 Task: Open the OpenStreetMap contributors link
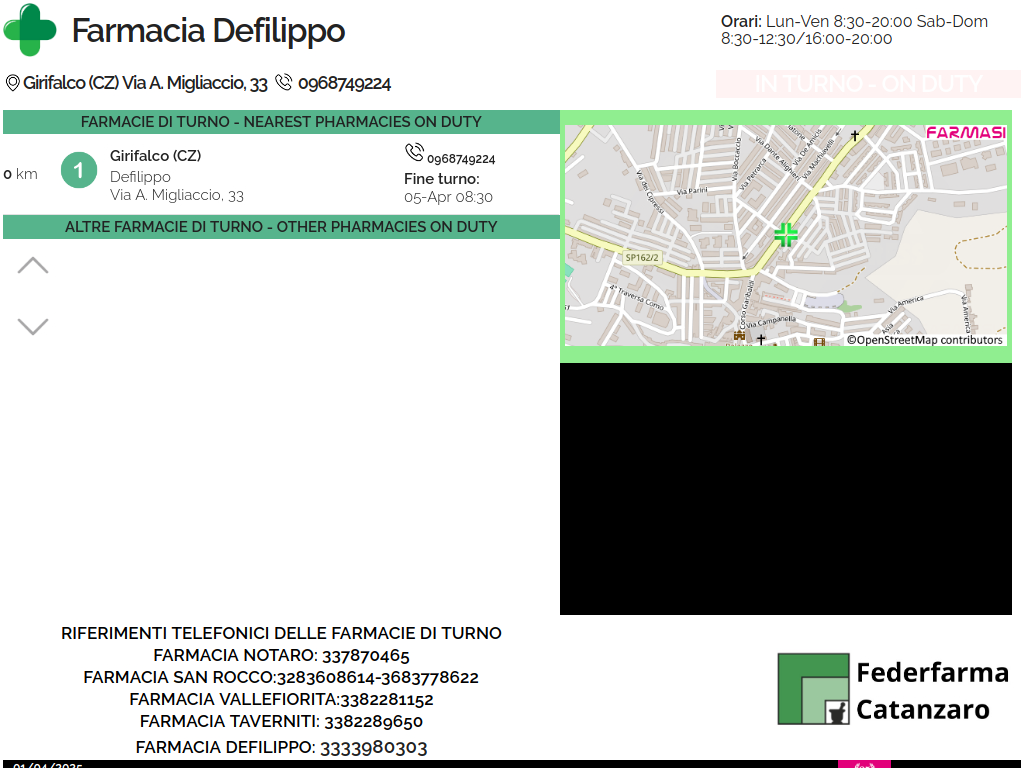point(925,340)
